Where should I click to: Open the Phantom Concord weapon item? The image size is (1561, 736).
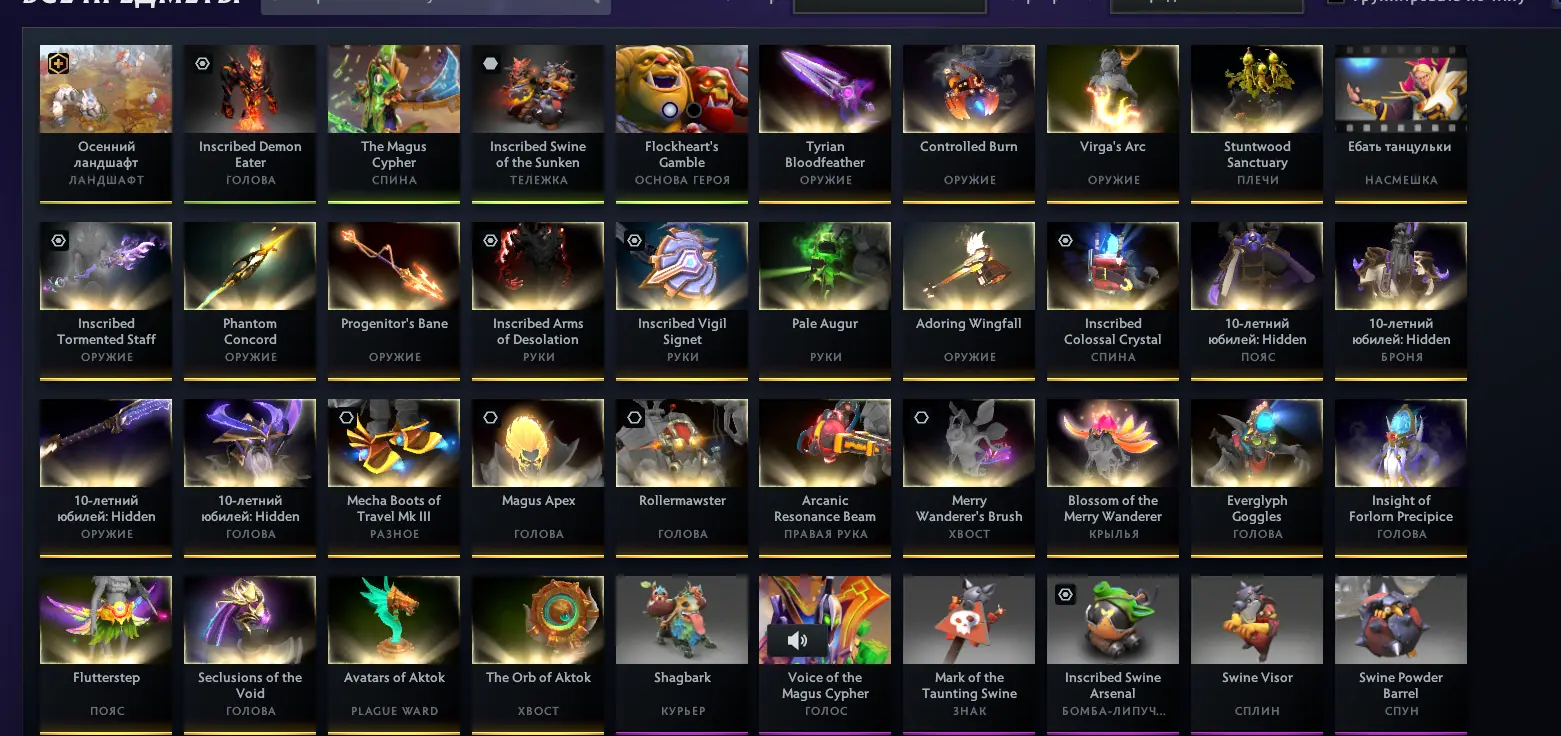point(250,301)
